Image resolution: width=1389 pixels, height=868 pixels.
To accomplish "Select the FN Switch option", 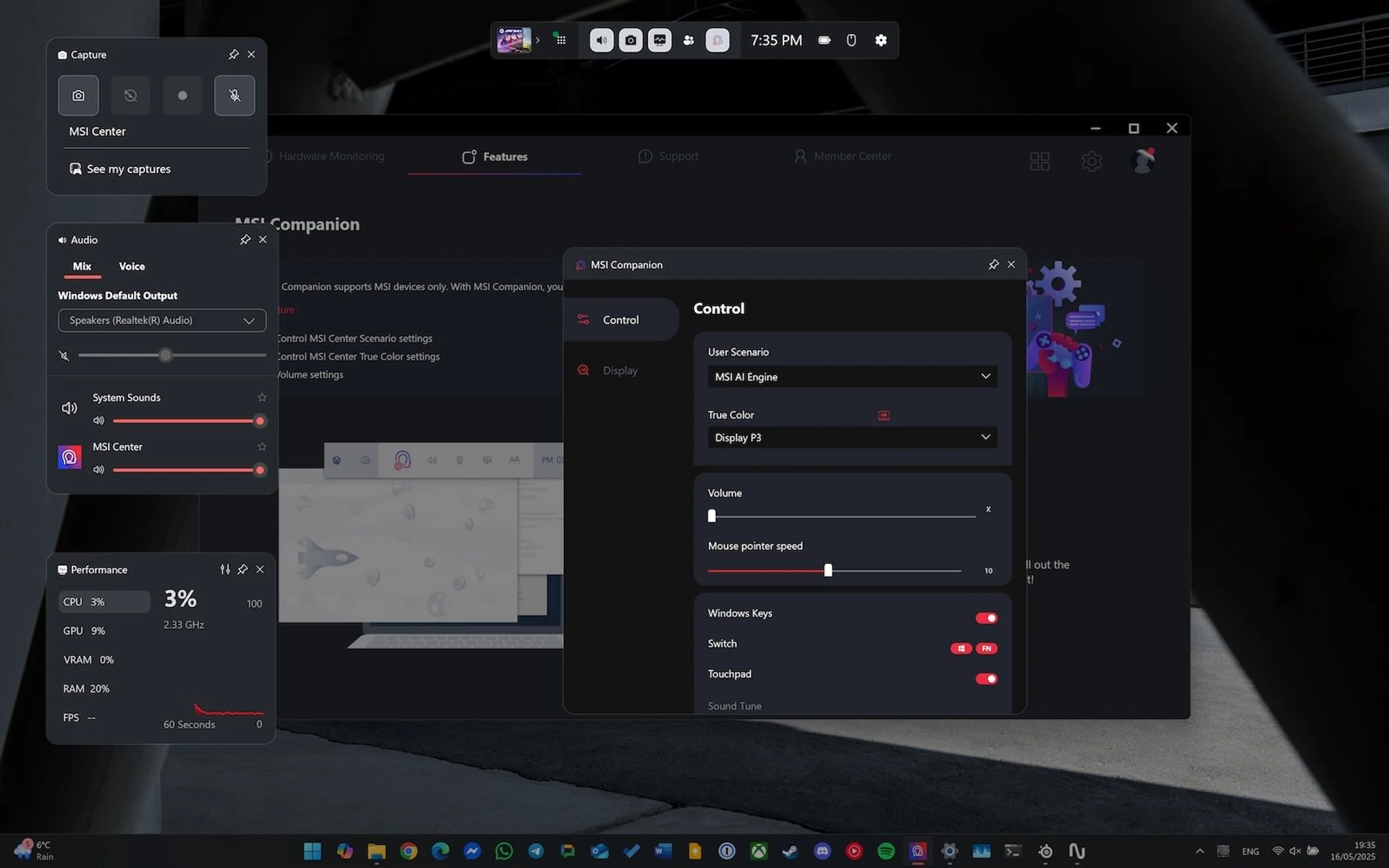I will click(987, 648).
